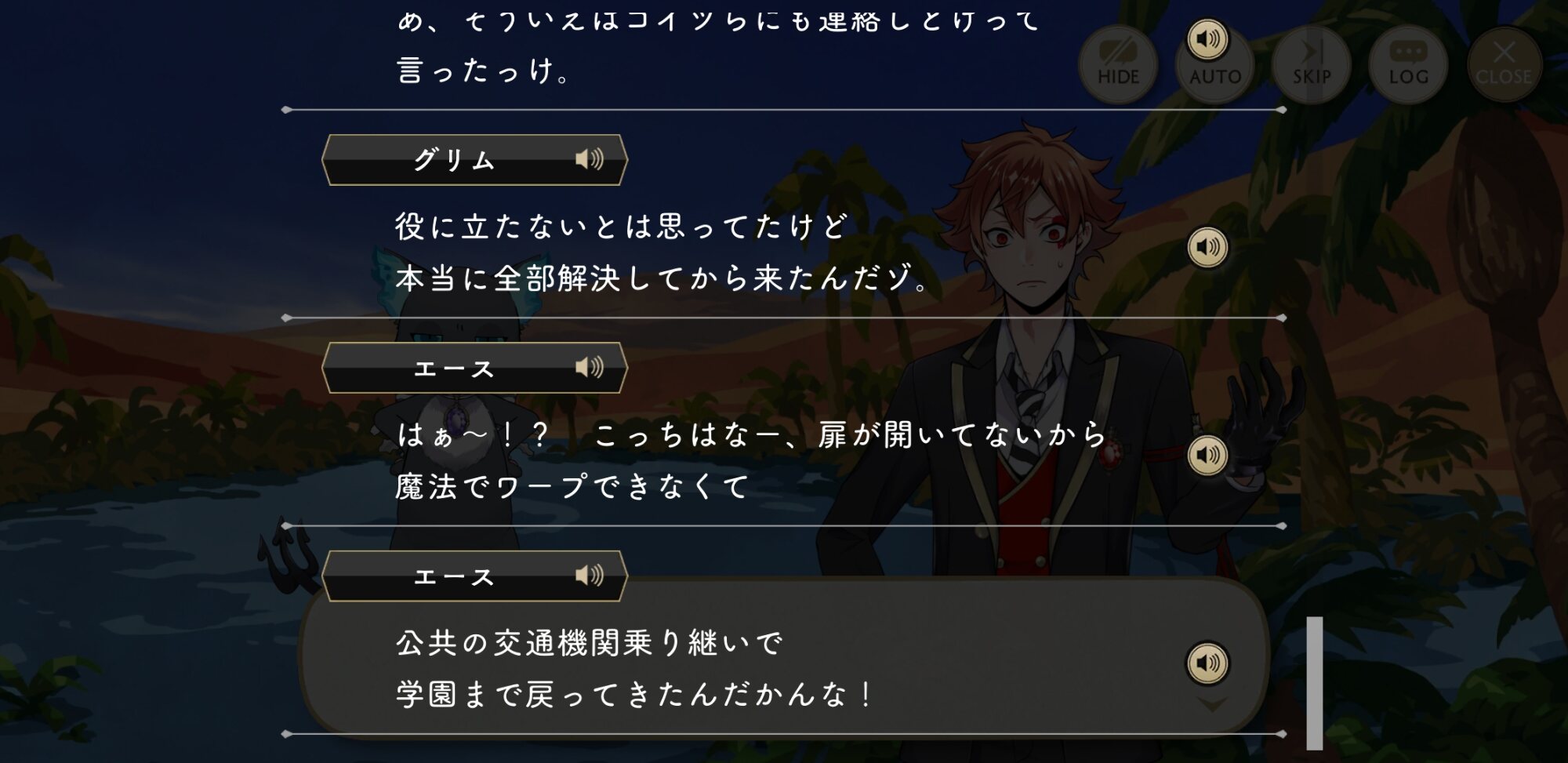Play voice for はぁ〜!? dialogue line
Image resolution: width=1568 pixels, height=763 pixels.
pos(1207,455)
